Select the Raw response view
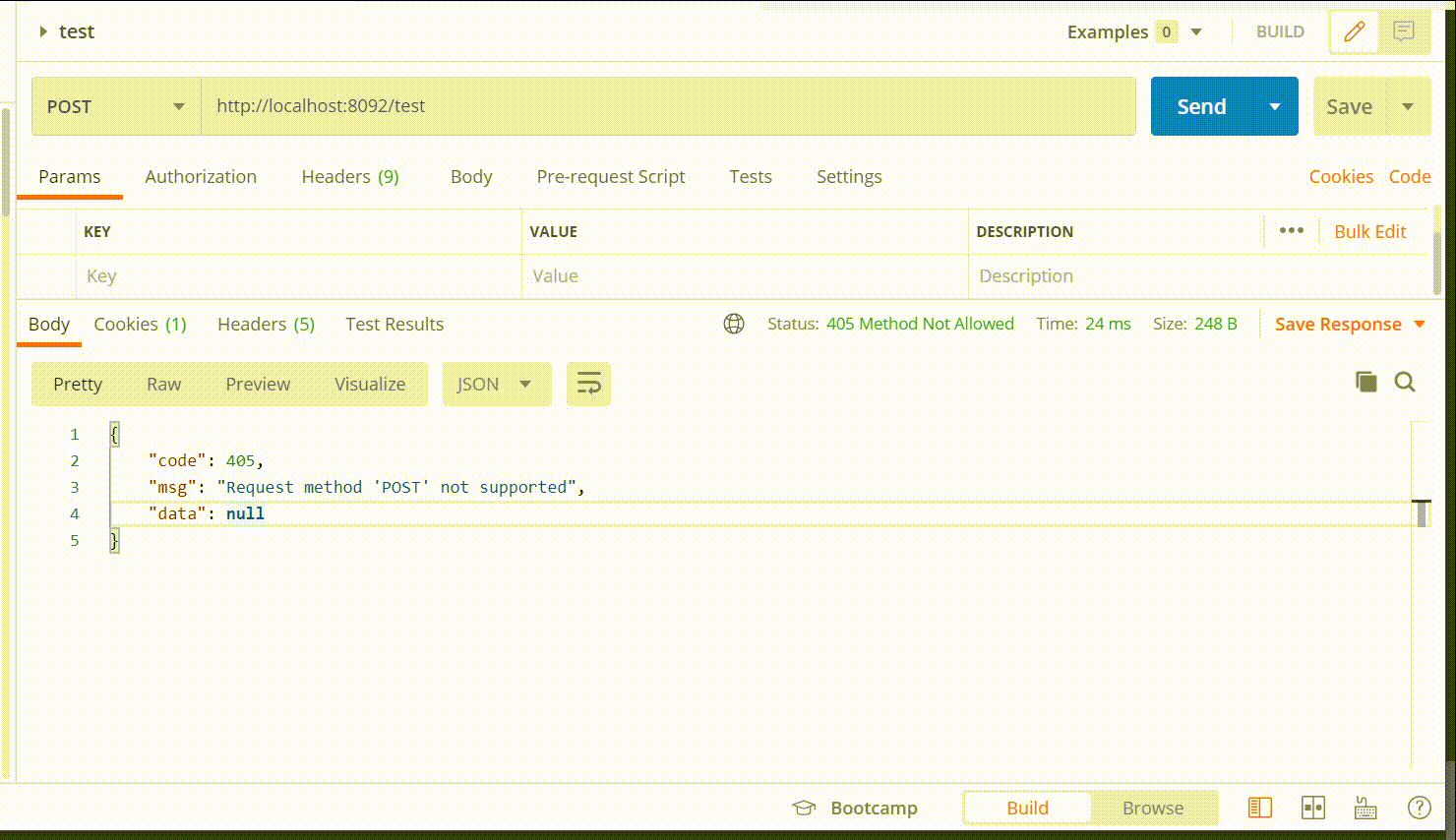Image resolution: width=1456 pixels, height=840 pixels. pyautogui.click(x=163, y=384)
